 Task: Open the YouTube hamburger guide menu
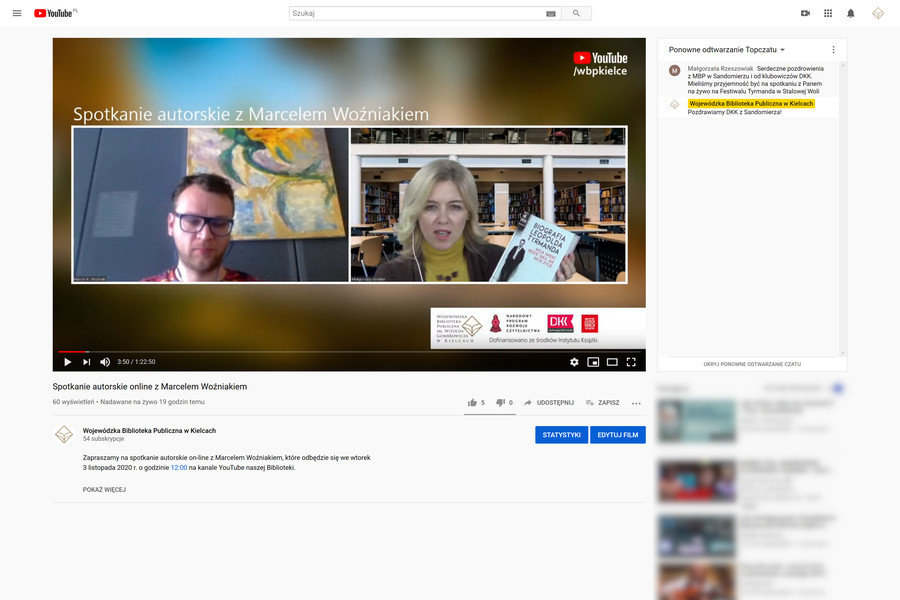[x=17, y=13]
